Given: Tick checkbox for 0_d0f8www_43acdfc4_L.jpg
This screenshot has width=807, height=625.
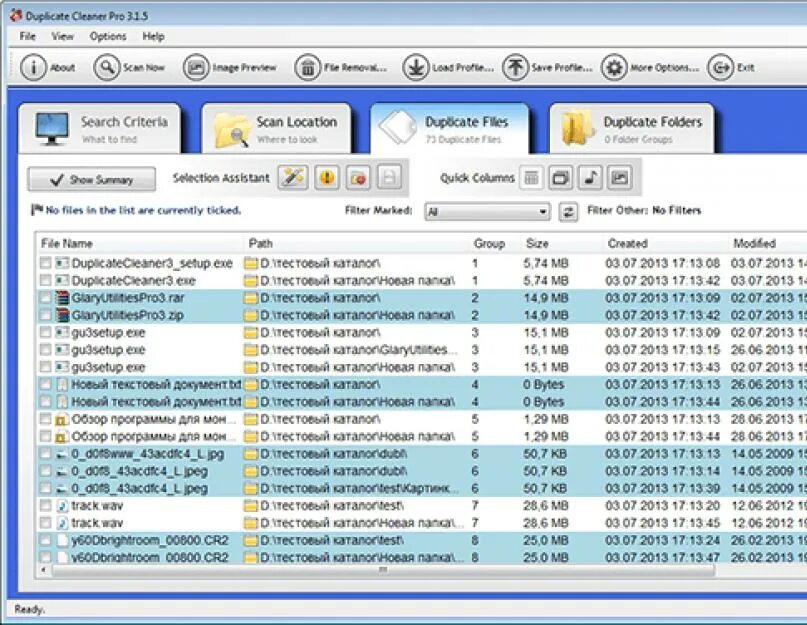Looking at the screenshot, I should (45, 454).
